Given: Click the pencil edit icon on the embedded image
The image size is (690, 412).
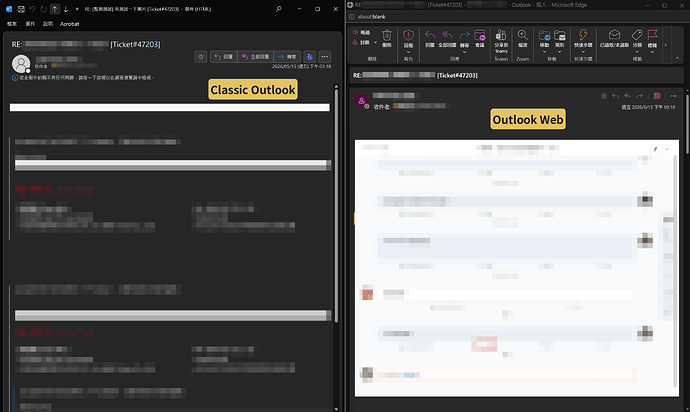Looking at the screenshot, I should (x=656, y=149).
